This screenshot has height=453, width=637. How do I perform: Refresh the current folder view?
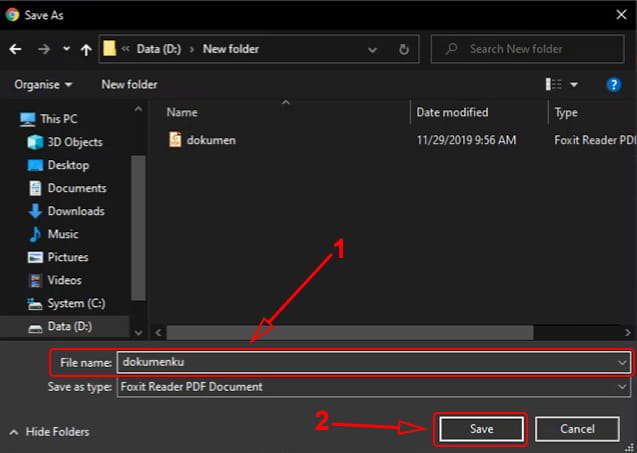(x=404, y=49)
